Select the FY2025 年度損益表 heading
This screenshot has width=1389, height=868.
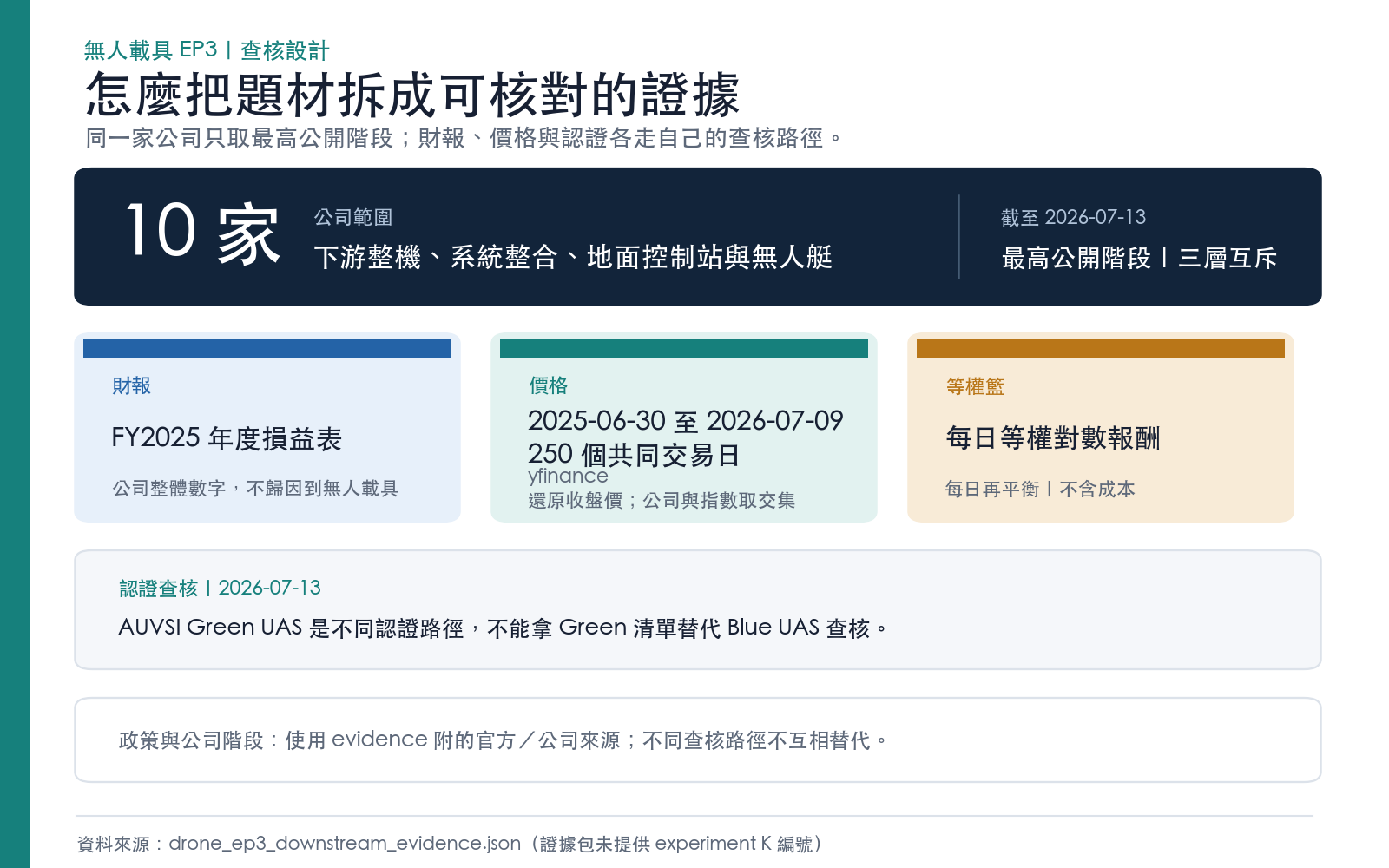227,438
